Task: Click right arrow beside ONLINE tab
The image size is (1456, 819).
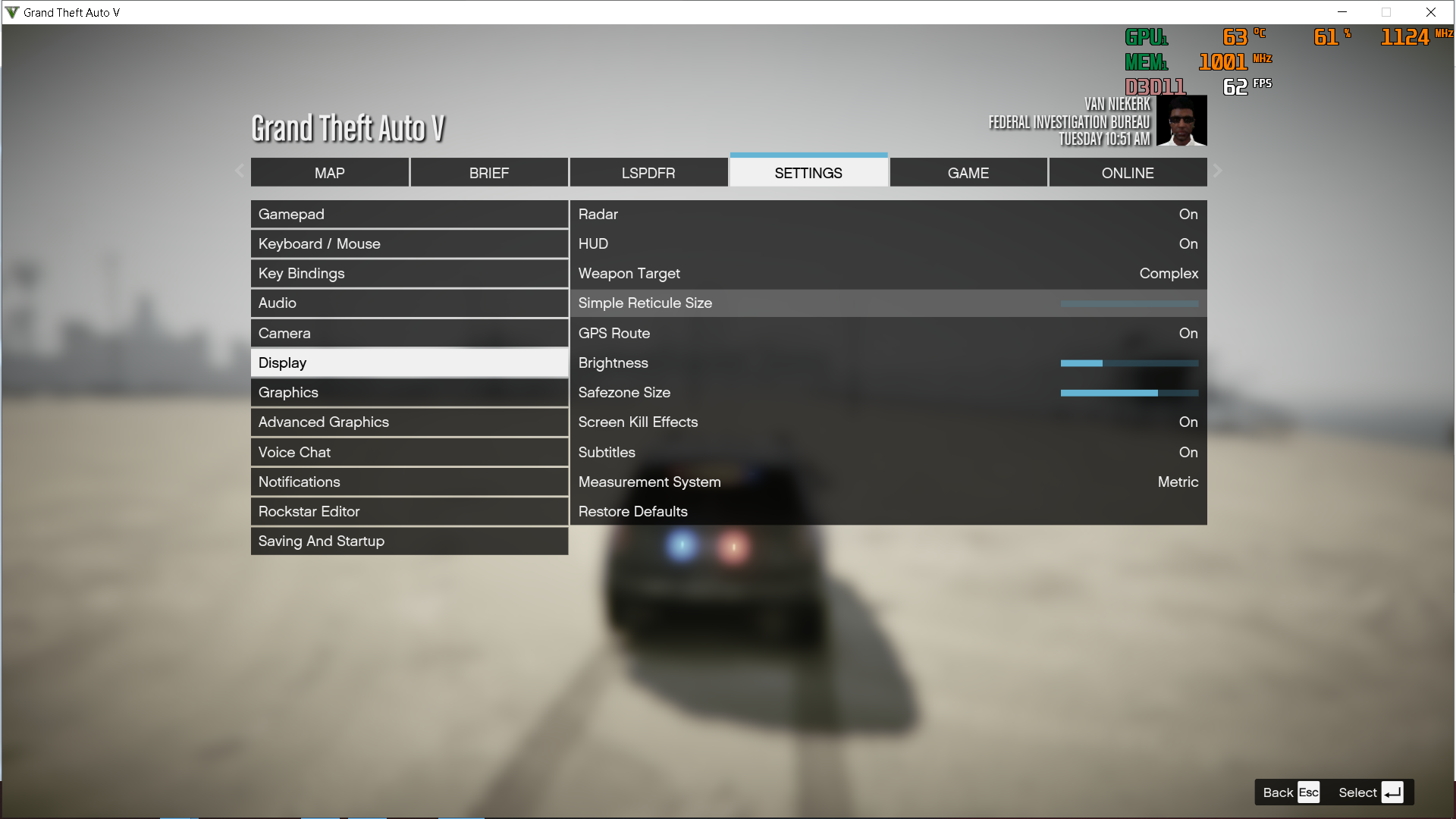Action: (x=1217, y=171)
